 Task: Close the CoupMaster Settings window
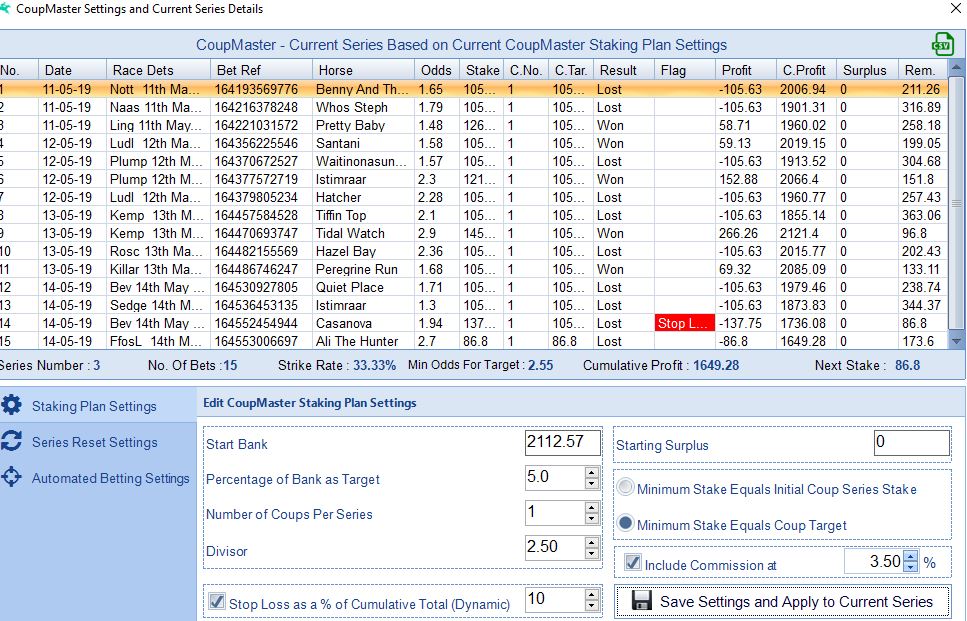point(956,7)
